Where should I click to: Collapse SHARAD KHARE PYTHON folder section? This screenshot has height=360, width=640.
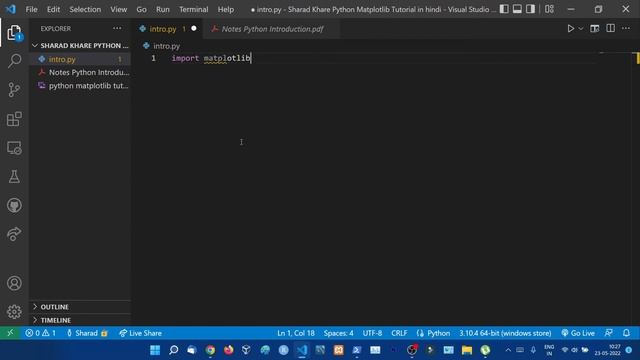pos(80,45)
